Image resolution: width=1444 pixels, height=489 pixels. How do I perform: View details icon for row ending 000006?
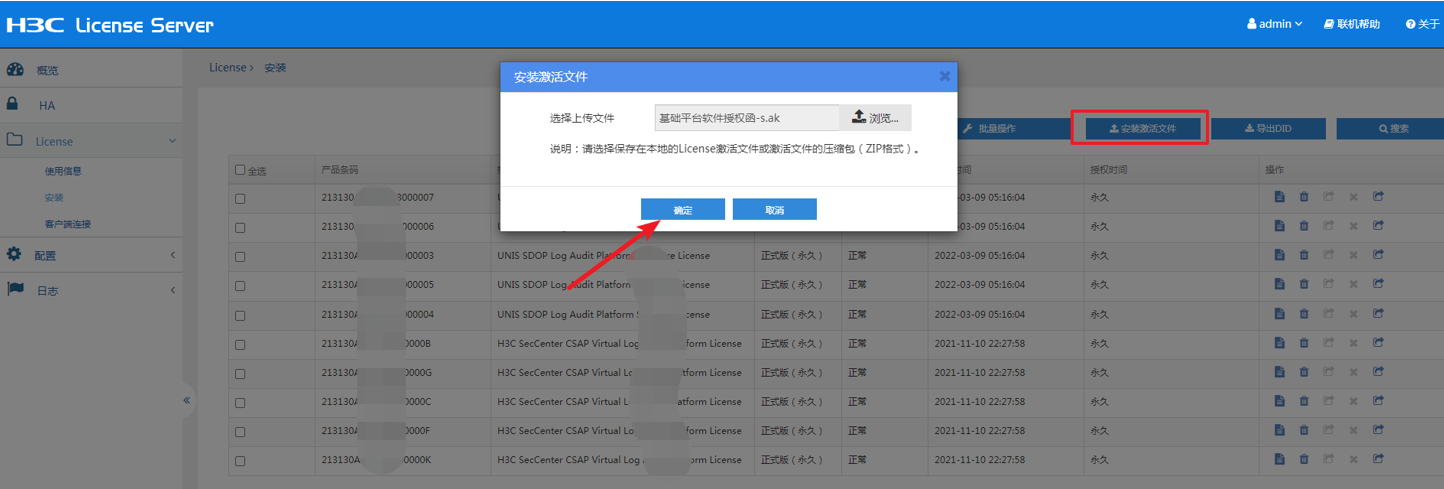1279,226
